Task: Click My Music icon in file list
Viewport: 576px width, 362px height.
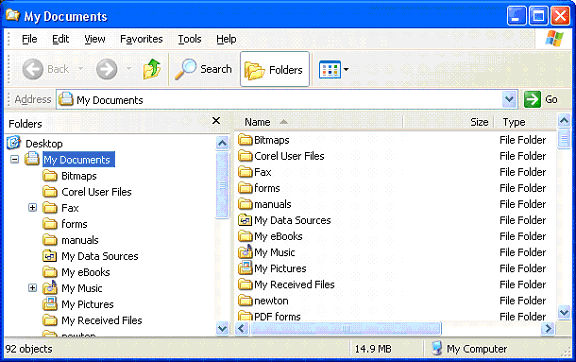Action: pos(245,252)
